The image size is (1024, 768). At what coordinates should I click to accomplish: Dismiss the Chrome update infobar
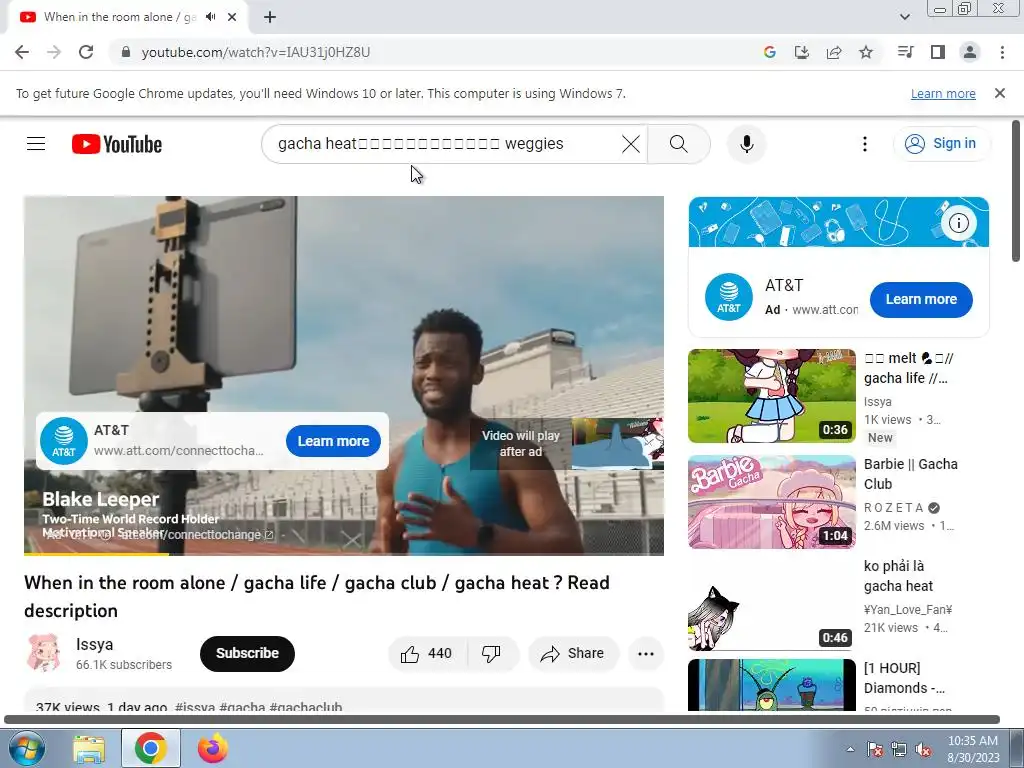pyautogui.click(x=999, y=93)
